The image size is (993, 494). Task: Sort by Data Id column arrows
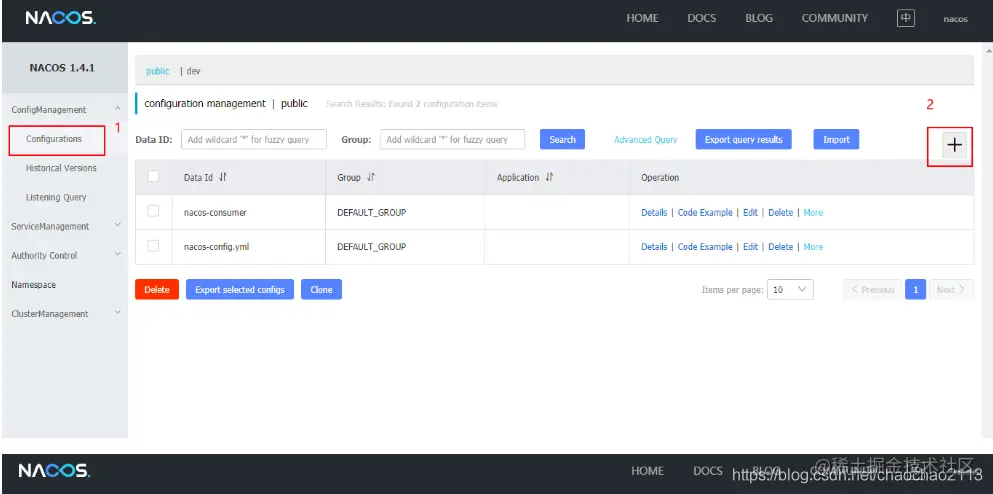(x=222, y=177)
